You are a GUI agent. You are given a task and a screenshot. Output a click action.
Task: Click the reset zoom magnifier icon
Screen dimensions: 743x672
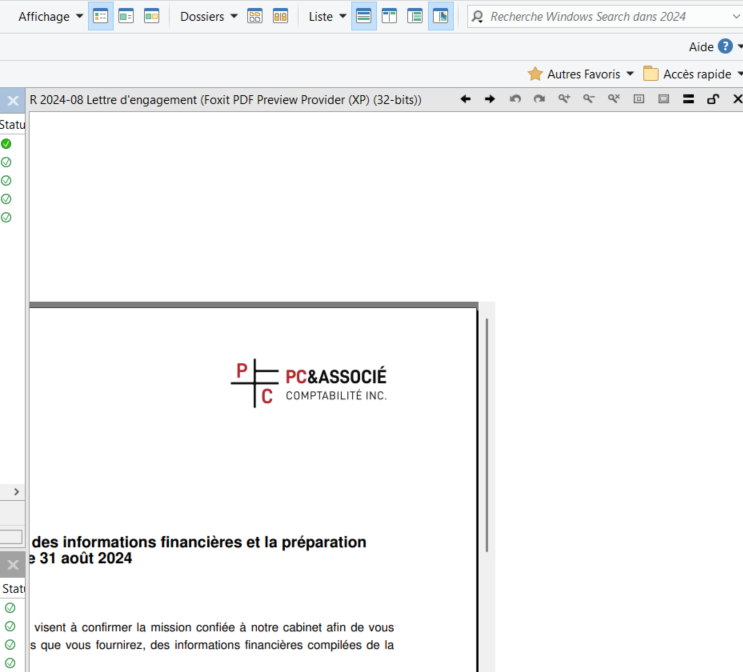click(614, 99)
